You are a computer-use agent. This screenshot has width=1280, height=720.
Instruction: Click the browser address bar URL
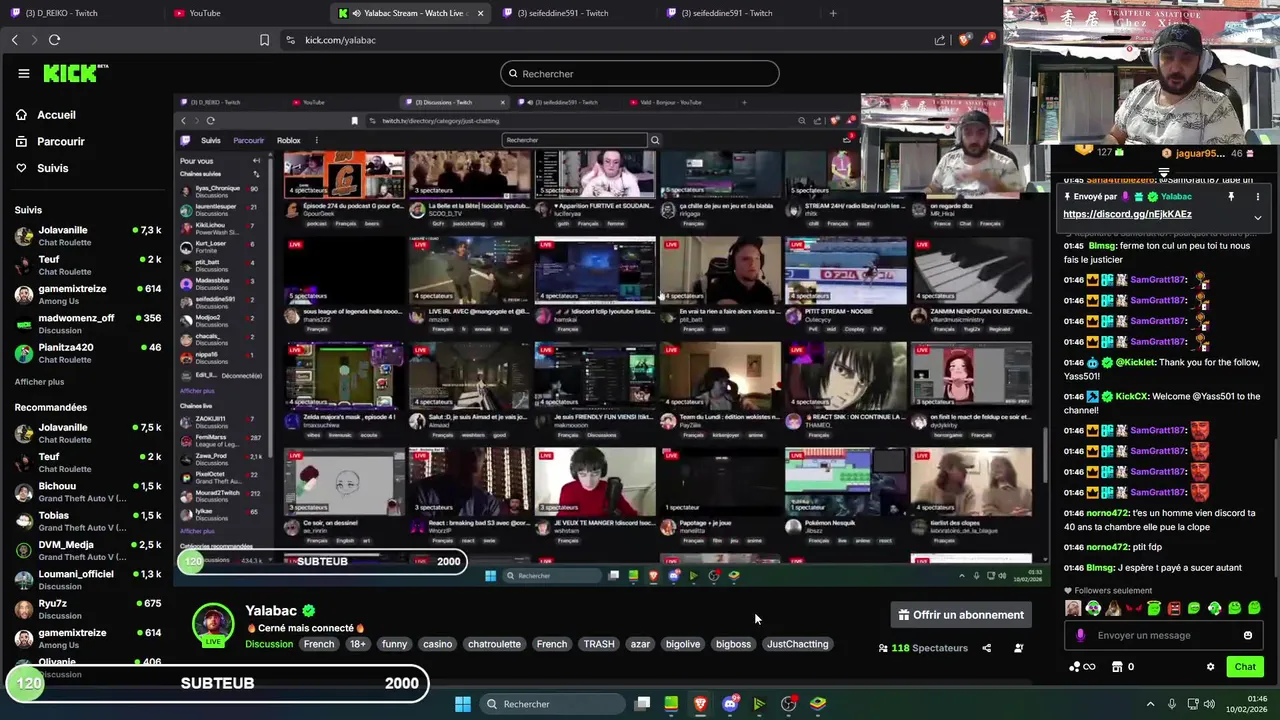click(x=340, y=40)
